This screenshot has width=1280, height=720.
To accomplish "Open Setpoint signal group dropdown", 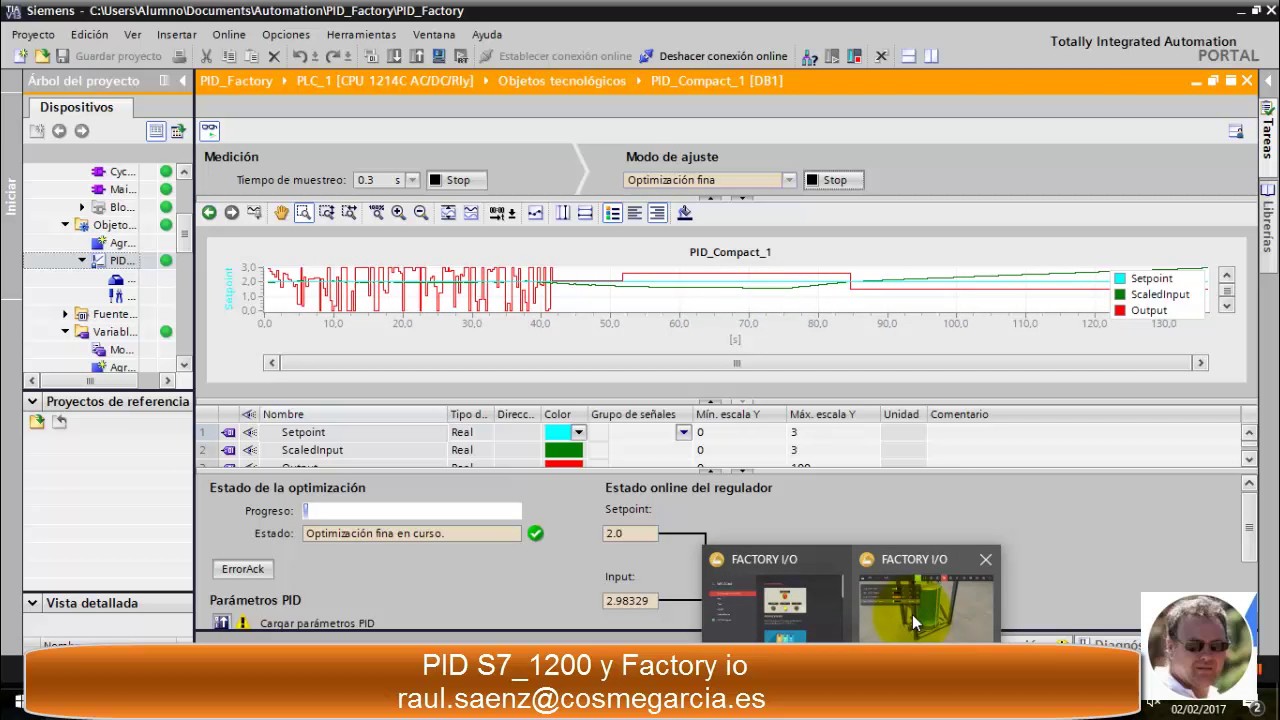I will 683,432.
